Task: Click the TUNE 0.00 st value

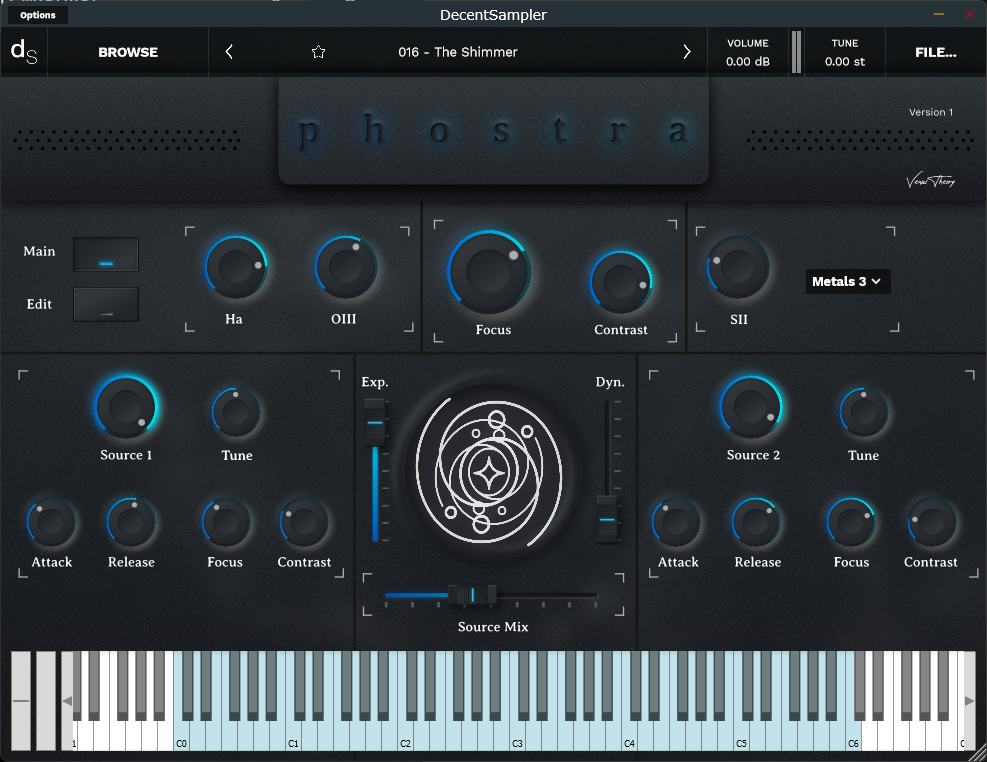Action: pos(845,62)
